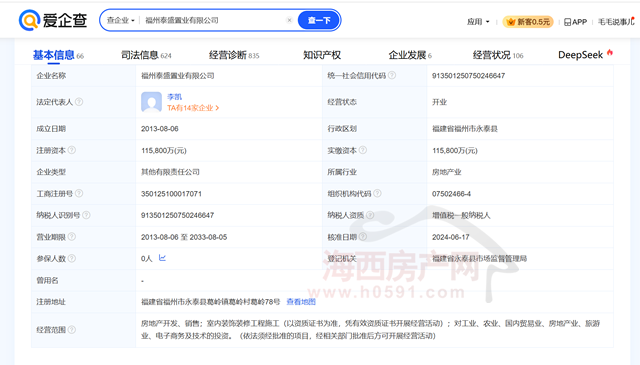Select the credit code 913501250750246647 value
This screenshot has height=365, width=640.
tap(469, 76)
